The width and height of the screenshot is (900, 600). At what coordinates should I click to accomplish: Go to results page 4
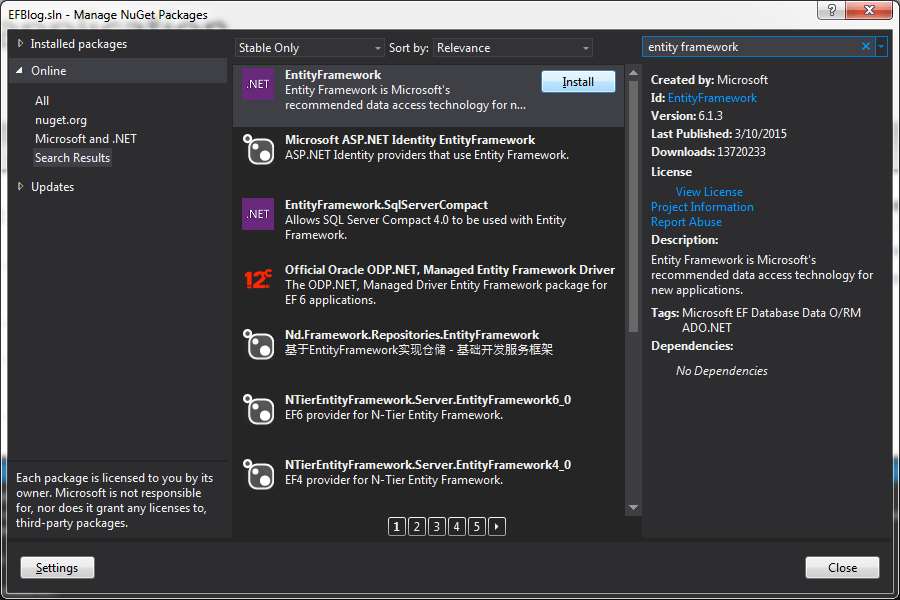point(456,527)
